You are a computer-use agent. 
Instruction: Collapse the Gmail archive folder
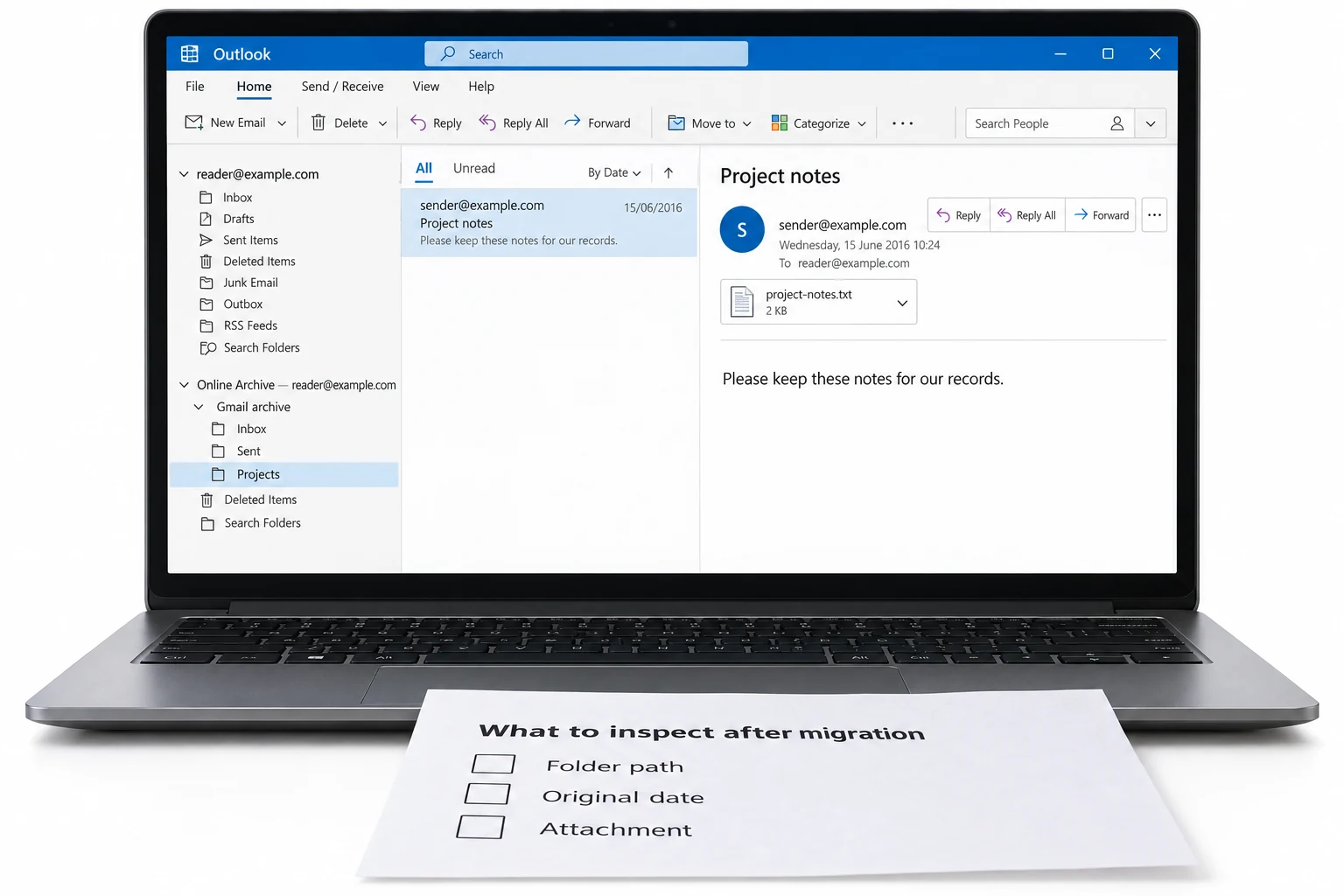pos(199,407)
